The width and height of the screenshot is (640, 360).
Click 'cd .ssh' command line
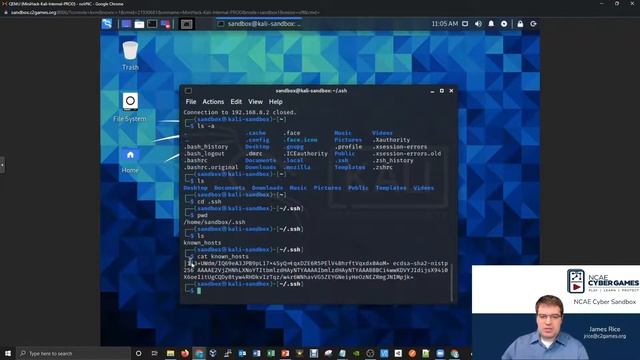[209, 202]
